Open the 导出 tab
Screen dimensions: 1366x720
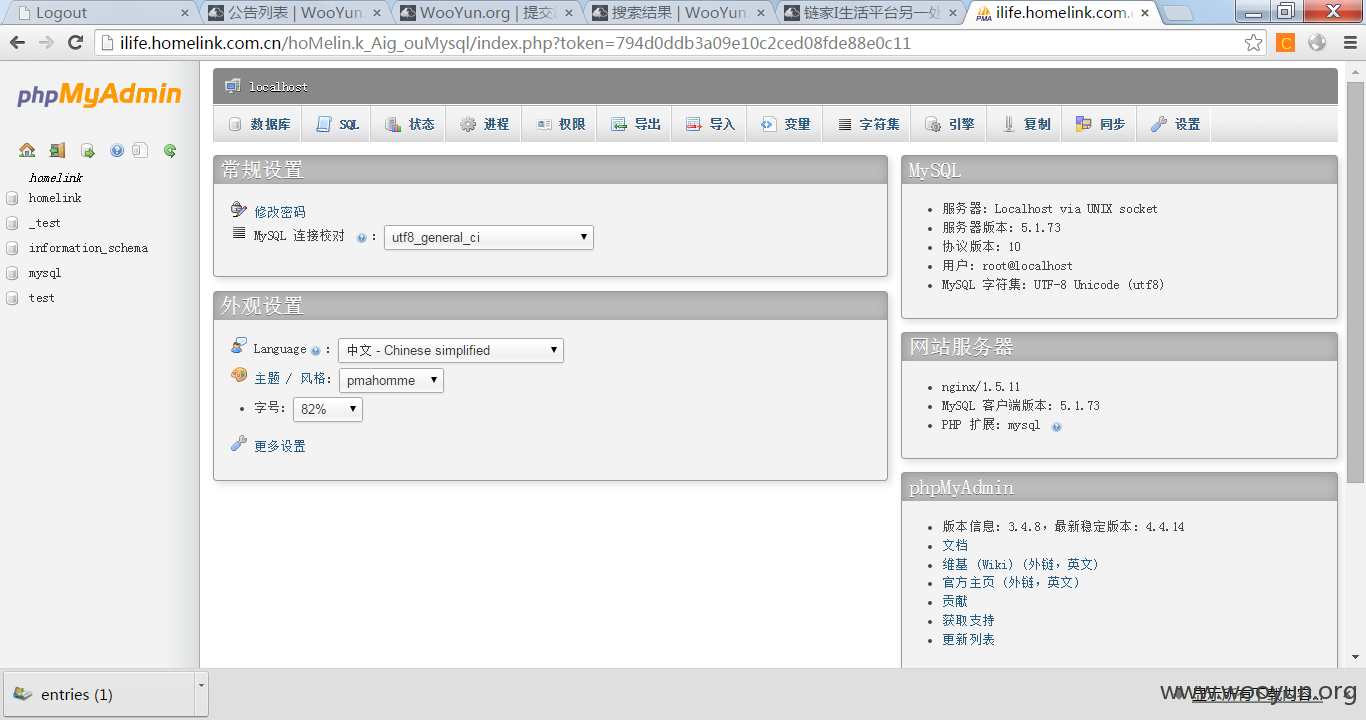[x=635, y=124]
